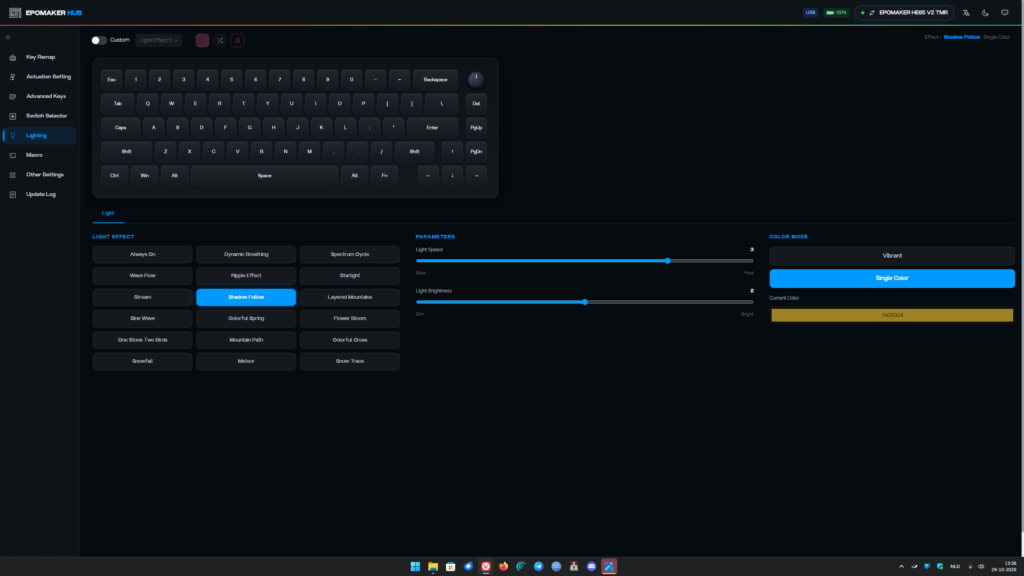Pick the Ripple Effect lighting mode
Screen dimensions: 1024x576
point(246,276)
